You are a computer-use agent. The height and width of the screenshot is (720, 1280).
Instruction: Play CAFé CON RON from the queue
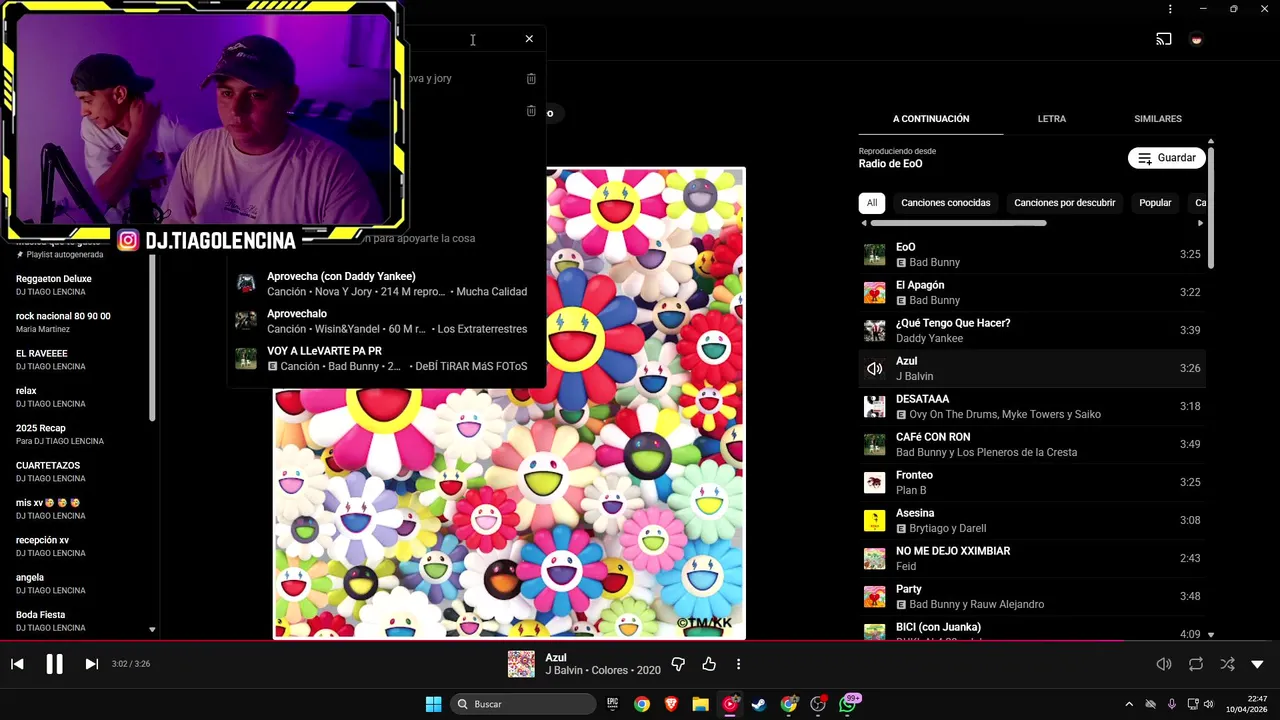click(x=1032, y=444)
